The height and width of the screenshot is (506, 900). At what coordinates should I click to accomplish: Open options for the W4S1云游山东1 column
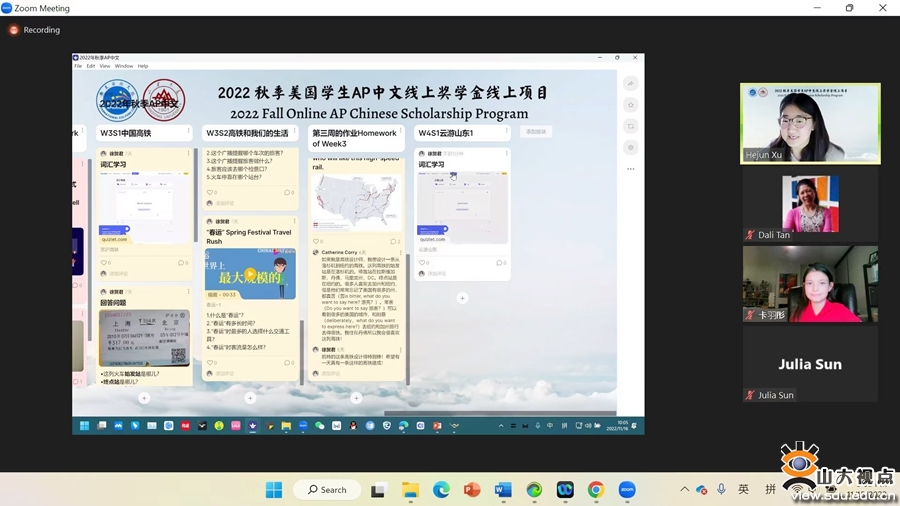coord(506,131)
